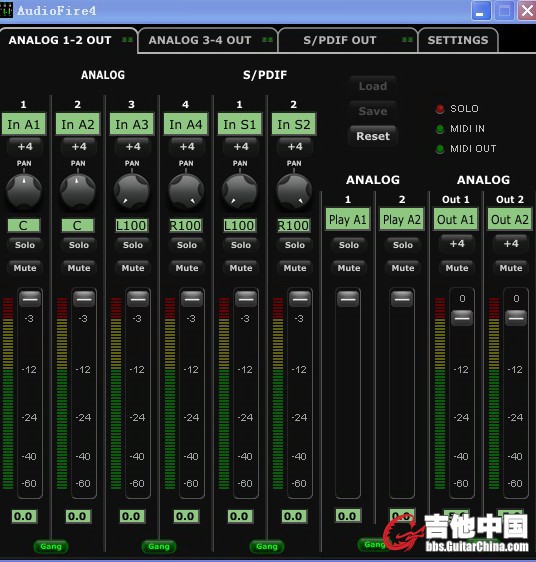Select the ANALOG 1-2 OUT tab

tap(68, 40)
